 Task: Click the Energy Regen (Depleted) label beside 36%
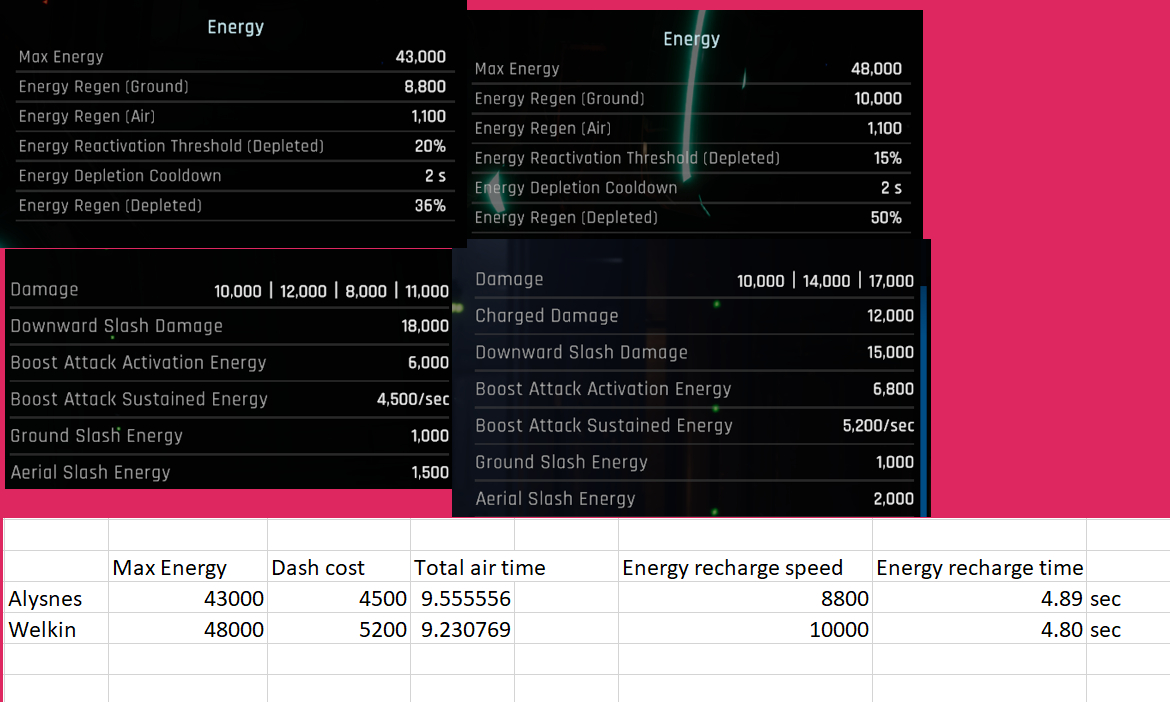110,206
